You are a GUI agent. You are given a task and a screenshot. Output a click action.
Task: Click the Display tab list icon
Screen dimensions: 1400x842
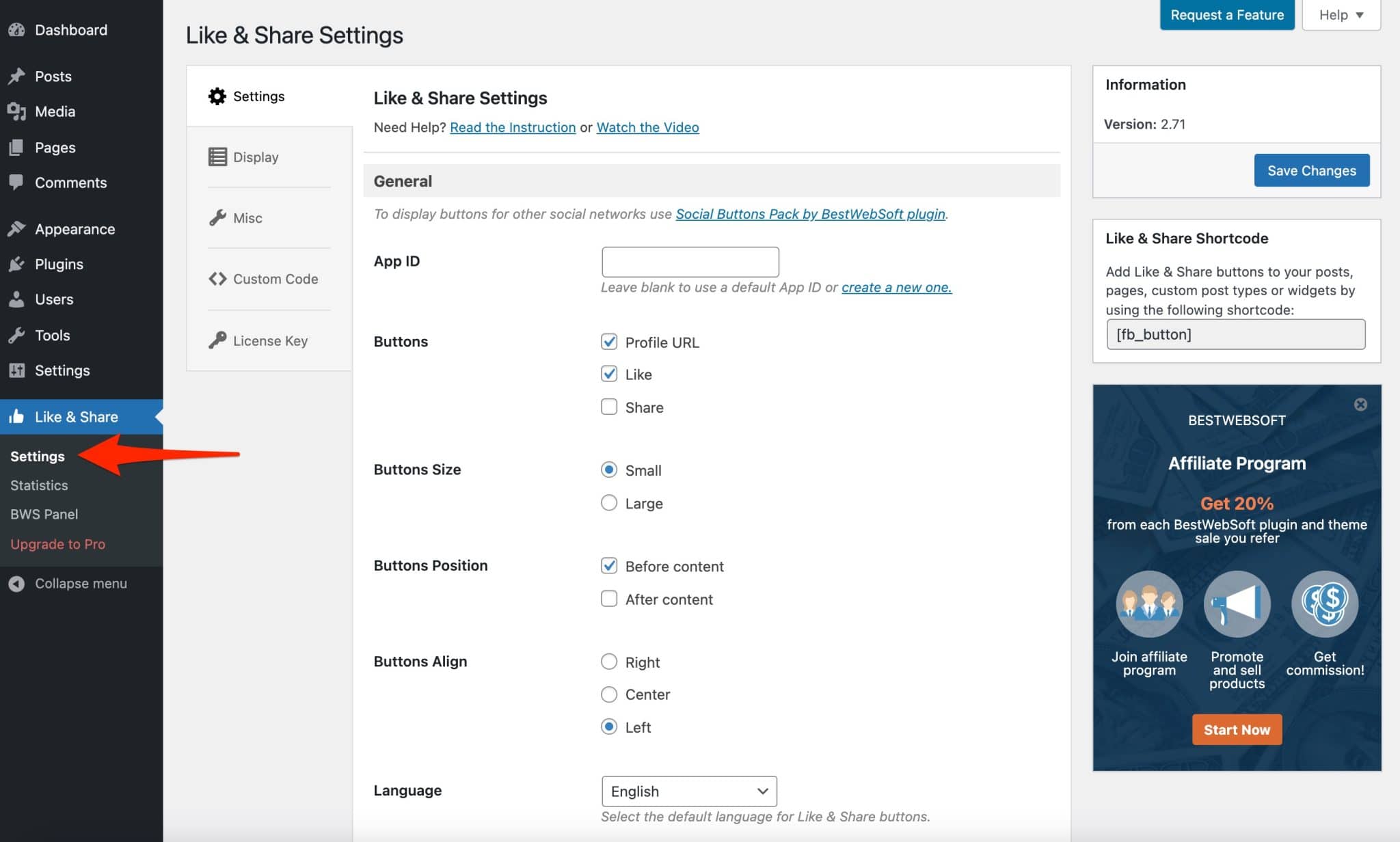(x=217, y=157)
